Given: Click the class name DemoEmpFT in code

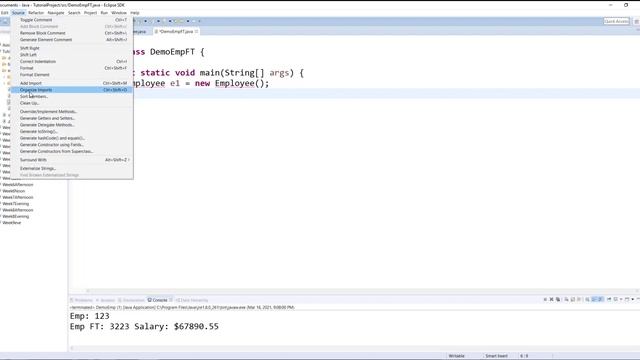Looking at the screenshot, I should [172, 52].
